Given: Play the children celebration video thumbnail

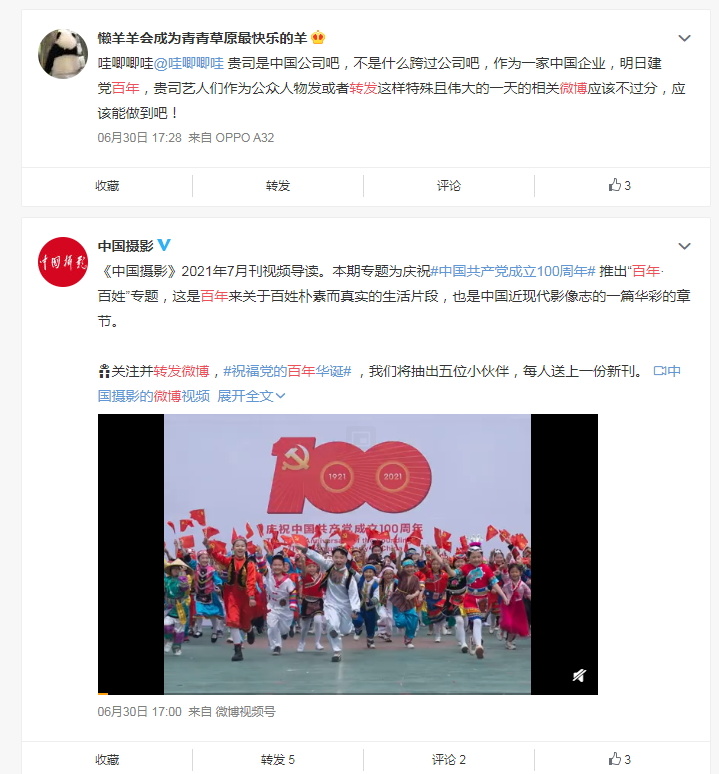Looking at the screenshot, I should 348,553.
